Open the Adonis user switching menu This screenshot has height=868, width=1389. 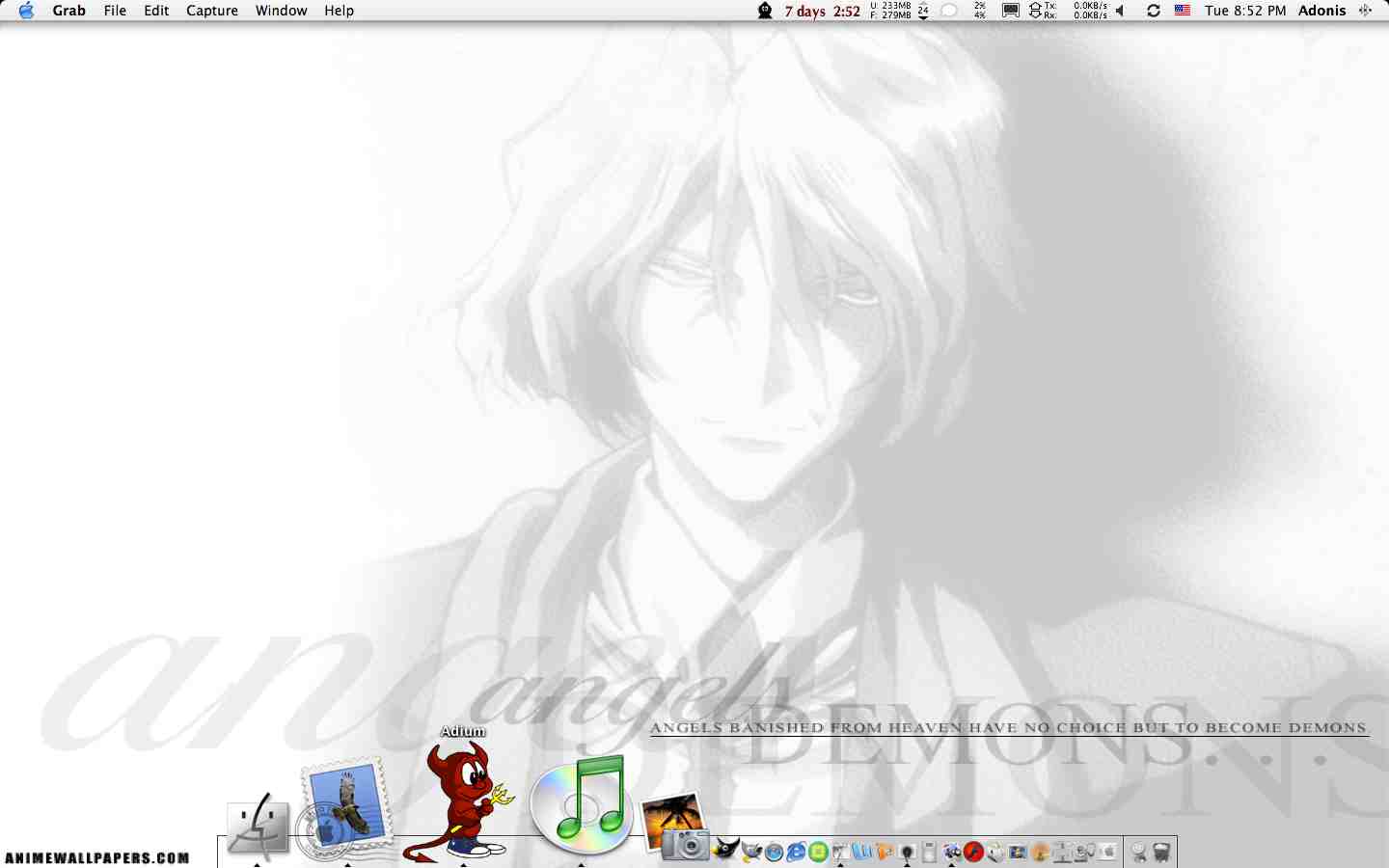[x=1321, y=11]
